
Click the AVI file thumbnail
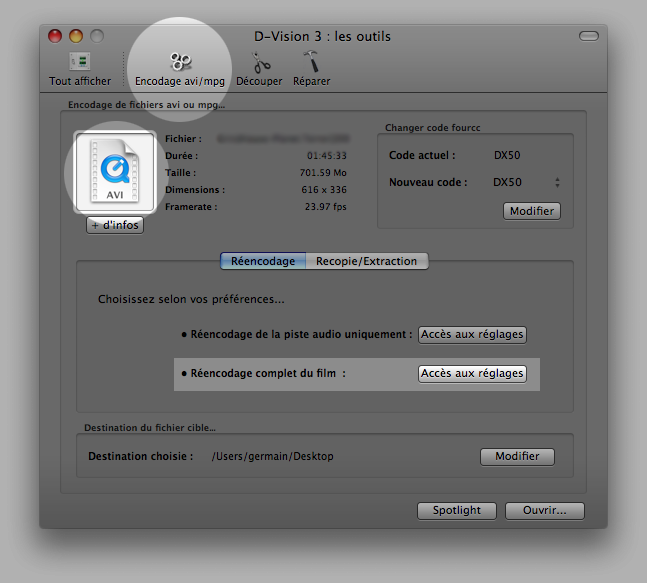[115, 172]
